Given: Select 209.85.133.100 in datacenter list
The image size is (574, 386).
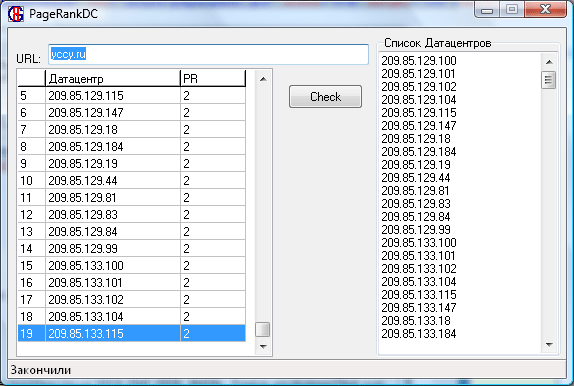Looking at the screenshot, I should pyautogui.click(x=419, y=242).
